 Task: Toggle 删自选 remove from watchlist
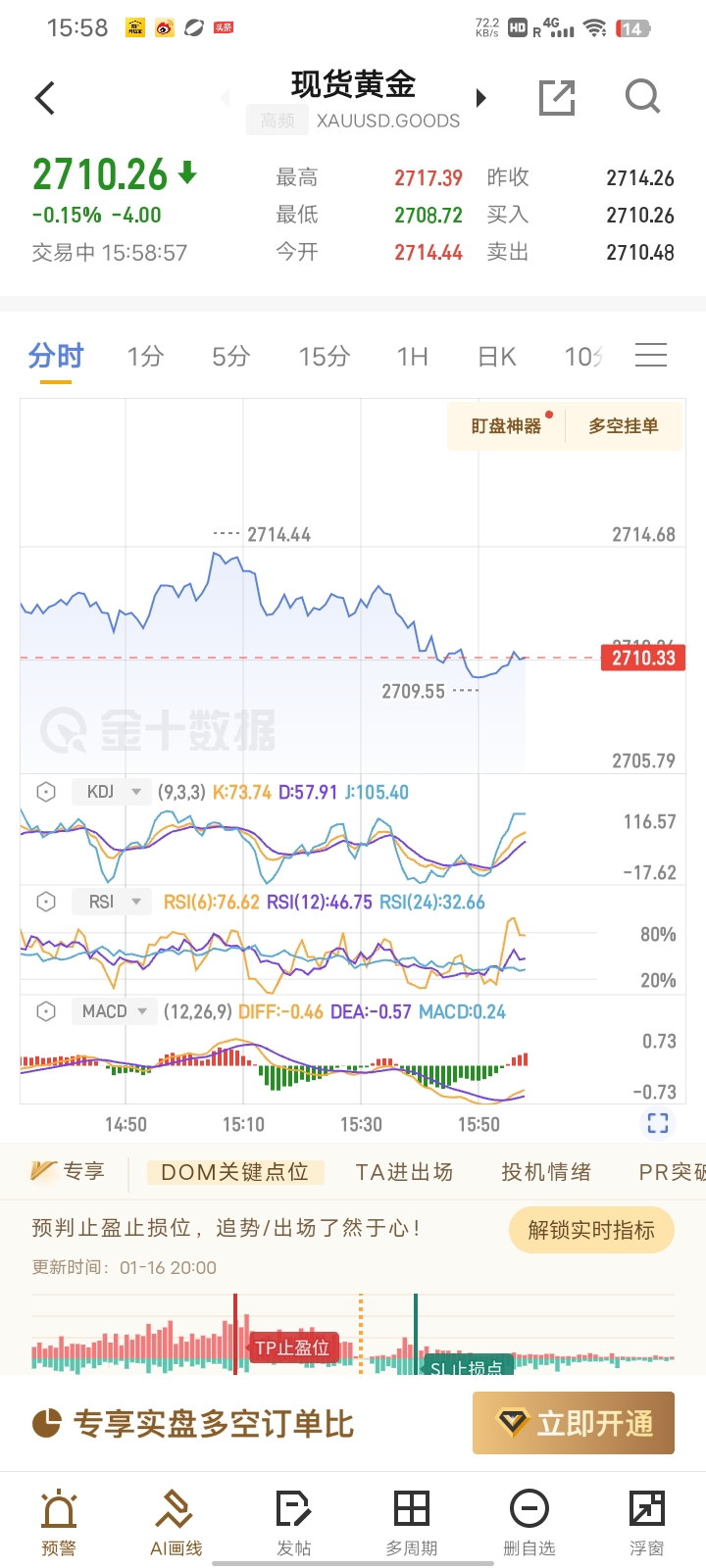(x=529, y=1522)
